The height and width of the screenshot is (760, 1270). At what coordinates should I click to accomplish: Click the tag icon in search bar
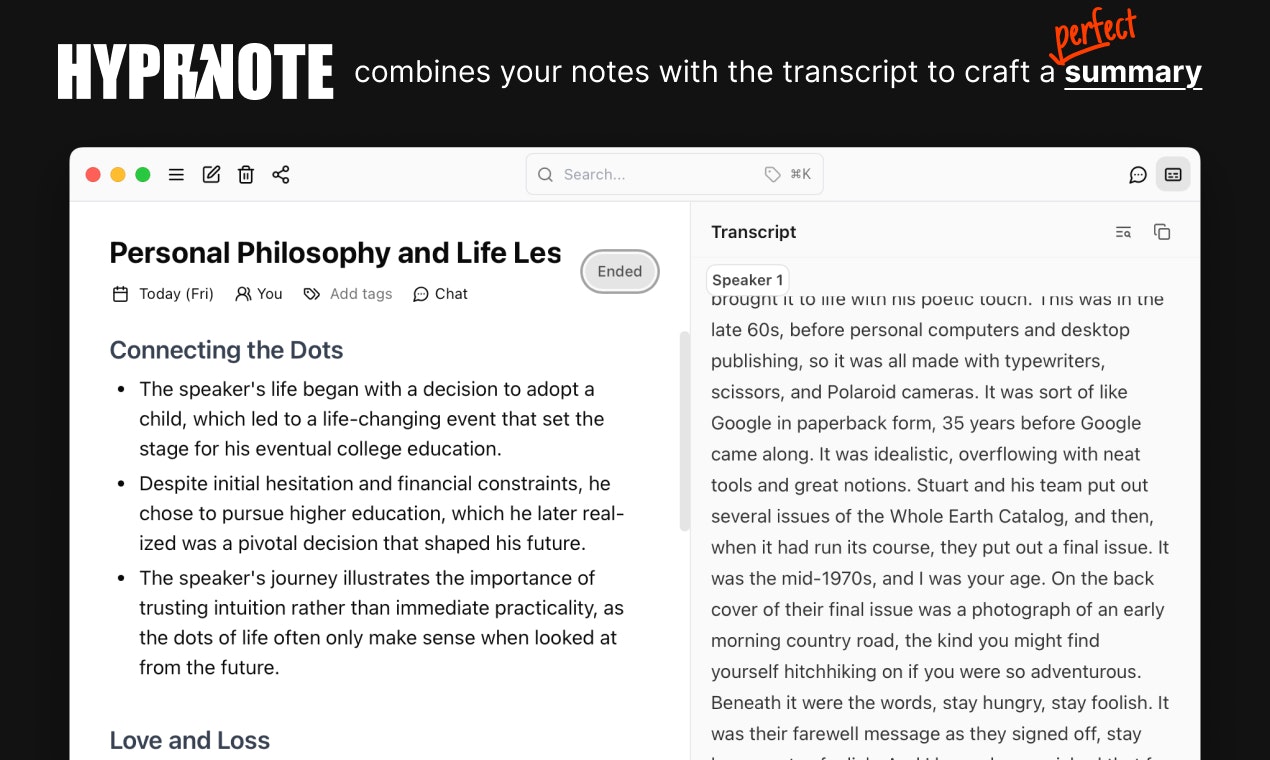tap(772, 174)
